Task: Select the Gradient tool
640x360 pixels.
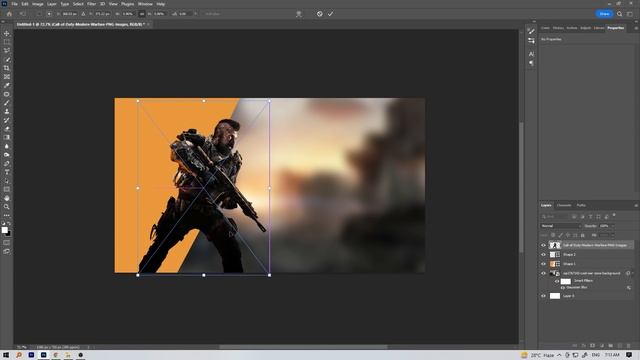Action: pyautogui.click(x=7, y=138)
